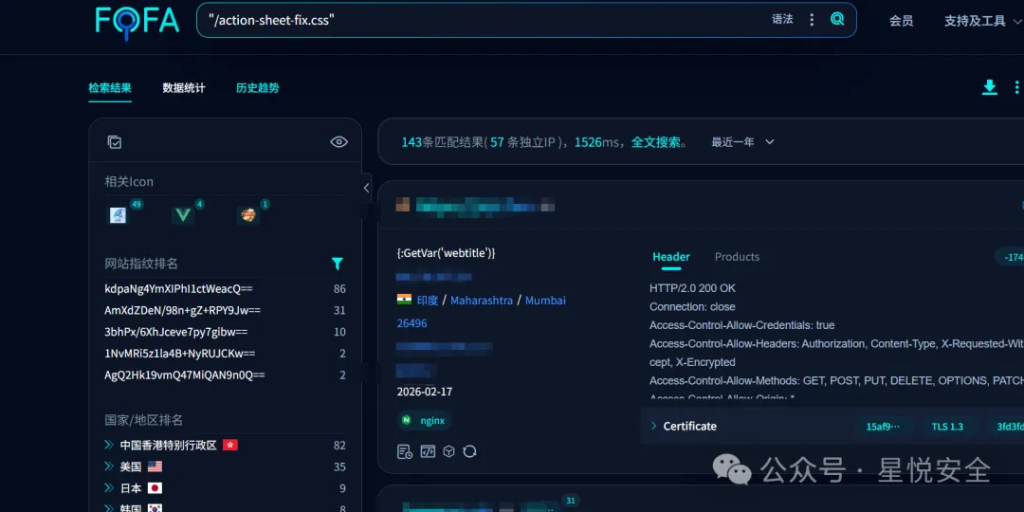
Task: Toggle the eye visibility icon in sidebar
Action: pyautogui.click(x=339, y=142)
